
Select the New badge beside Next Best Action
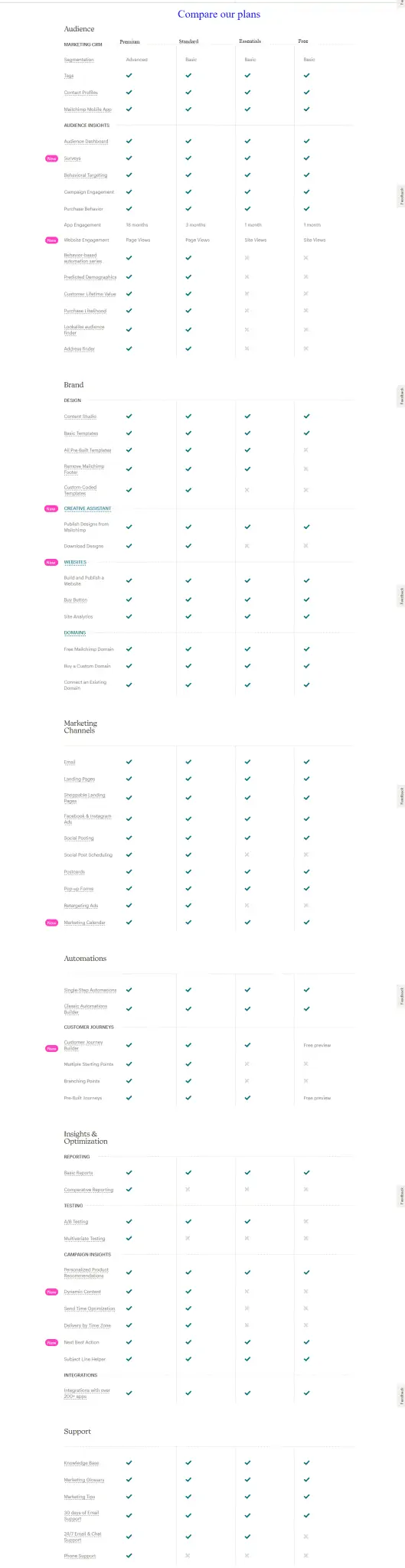tap(51, 1342)
